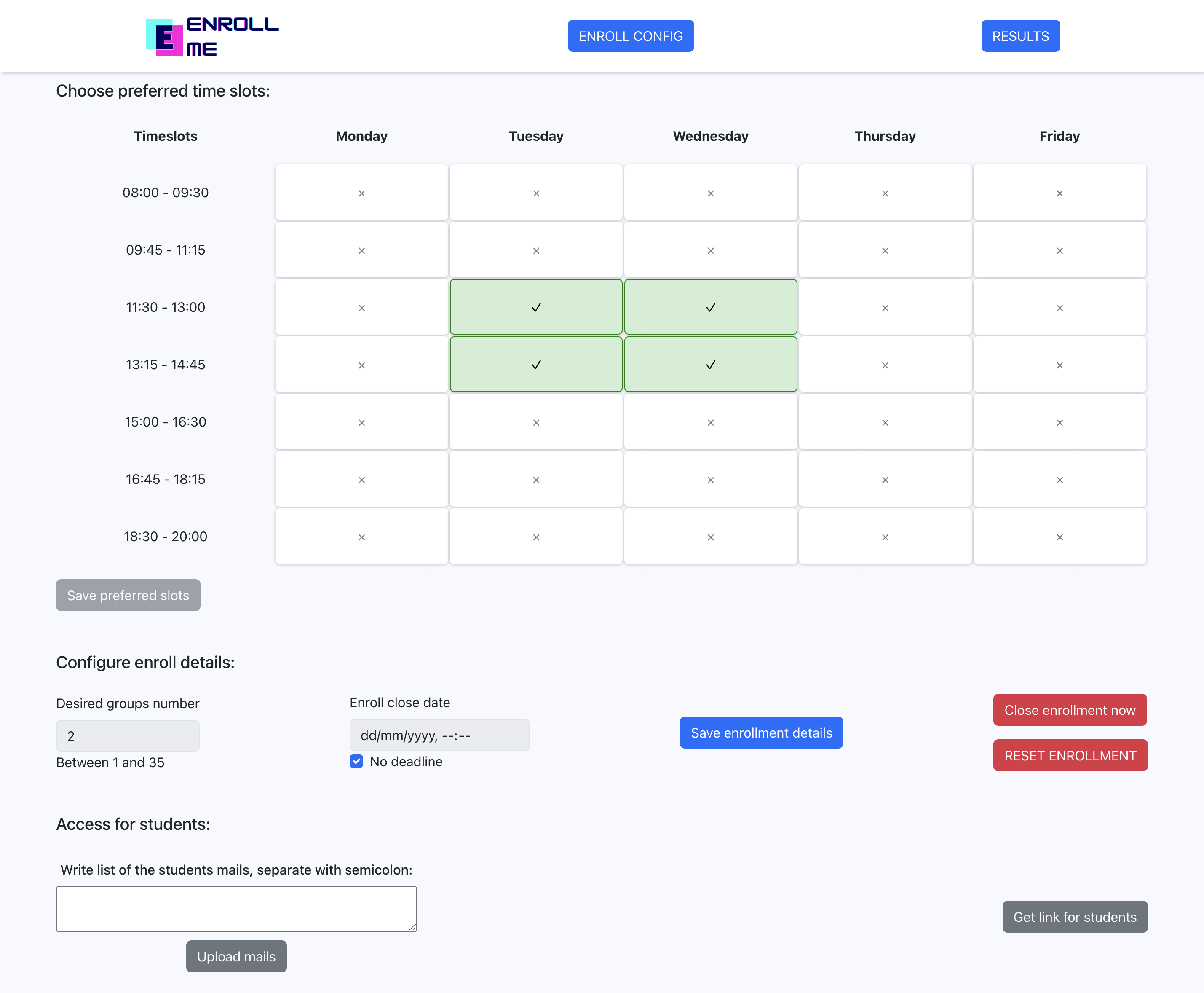Click Get link for students
This screenshot has height=993, width=1204.
(1074, 916)
